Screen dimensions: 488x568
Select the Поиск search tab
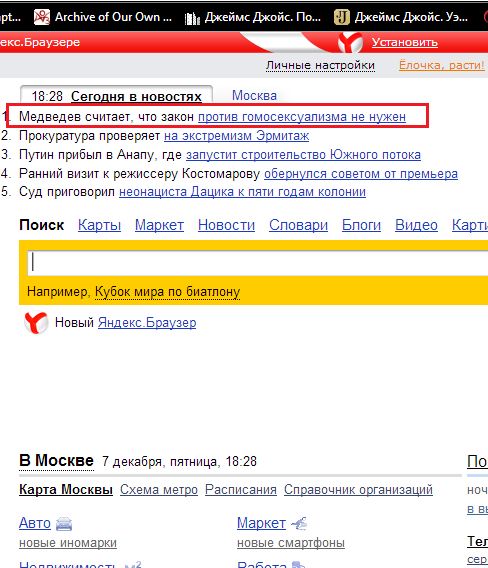pos(42,225)
